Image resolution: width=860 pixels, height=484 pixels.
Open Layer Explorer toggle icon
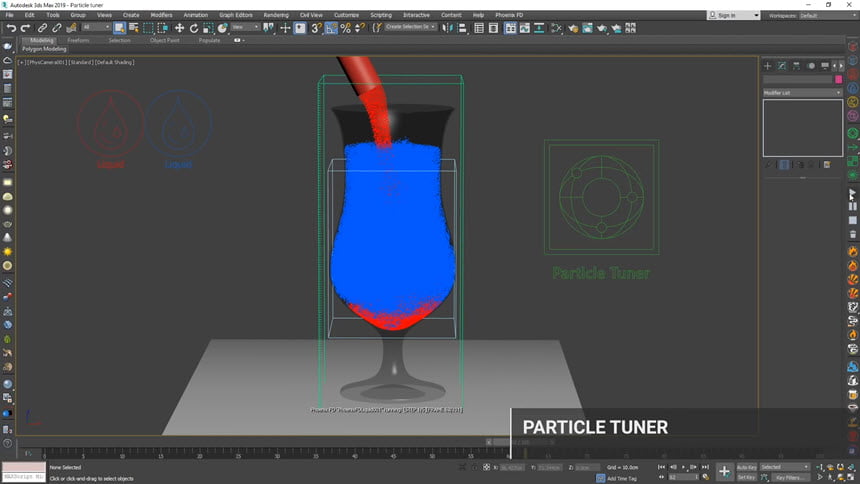493,28
